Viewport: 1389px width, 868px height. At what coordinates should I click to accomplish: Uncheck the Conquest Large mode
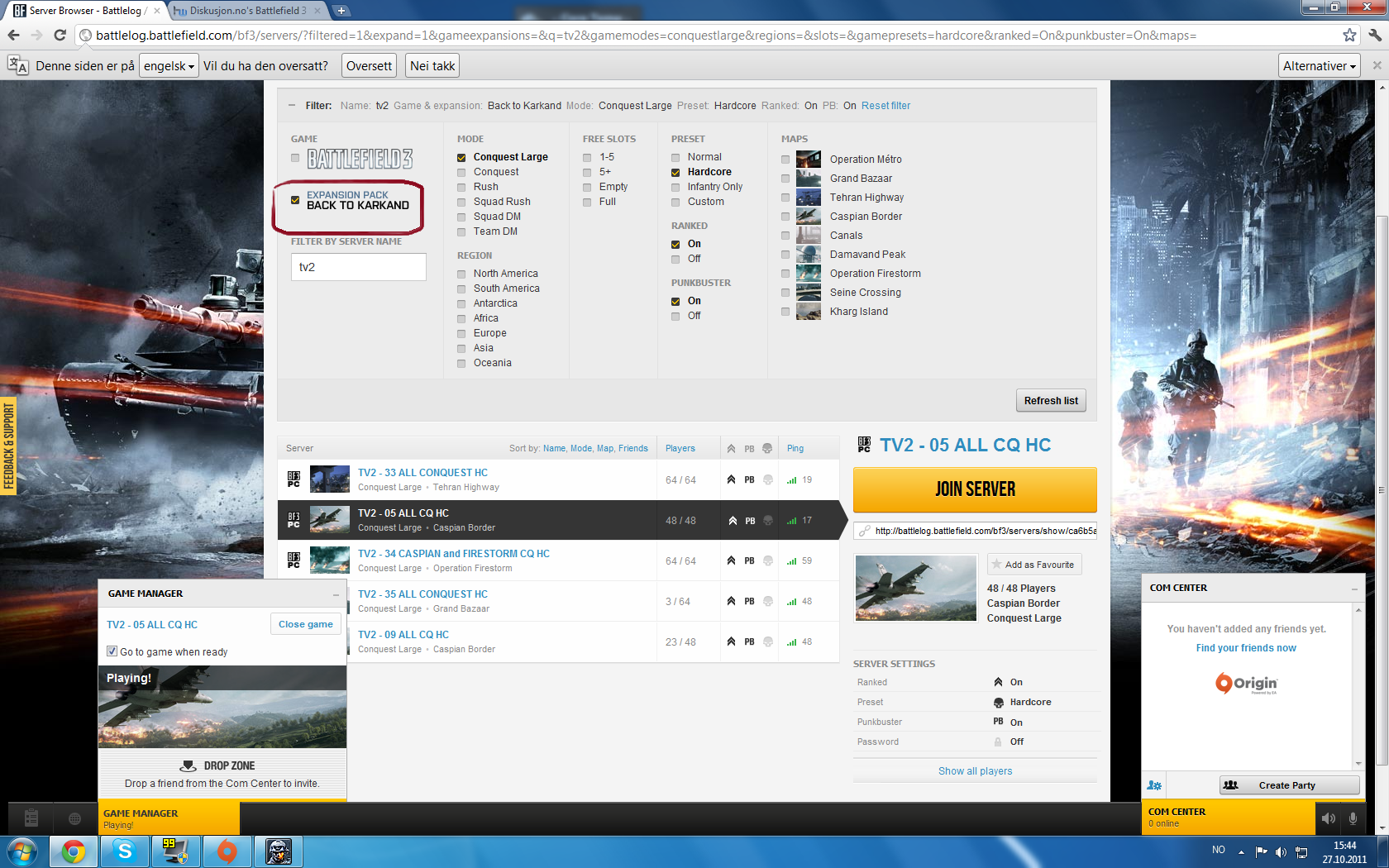pyautogui.click(x=461, y=157)
